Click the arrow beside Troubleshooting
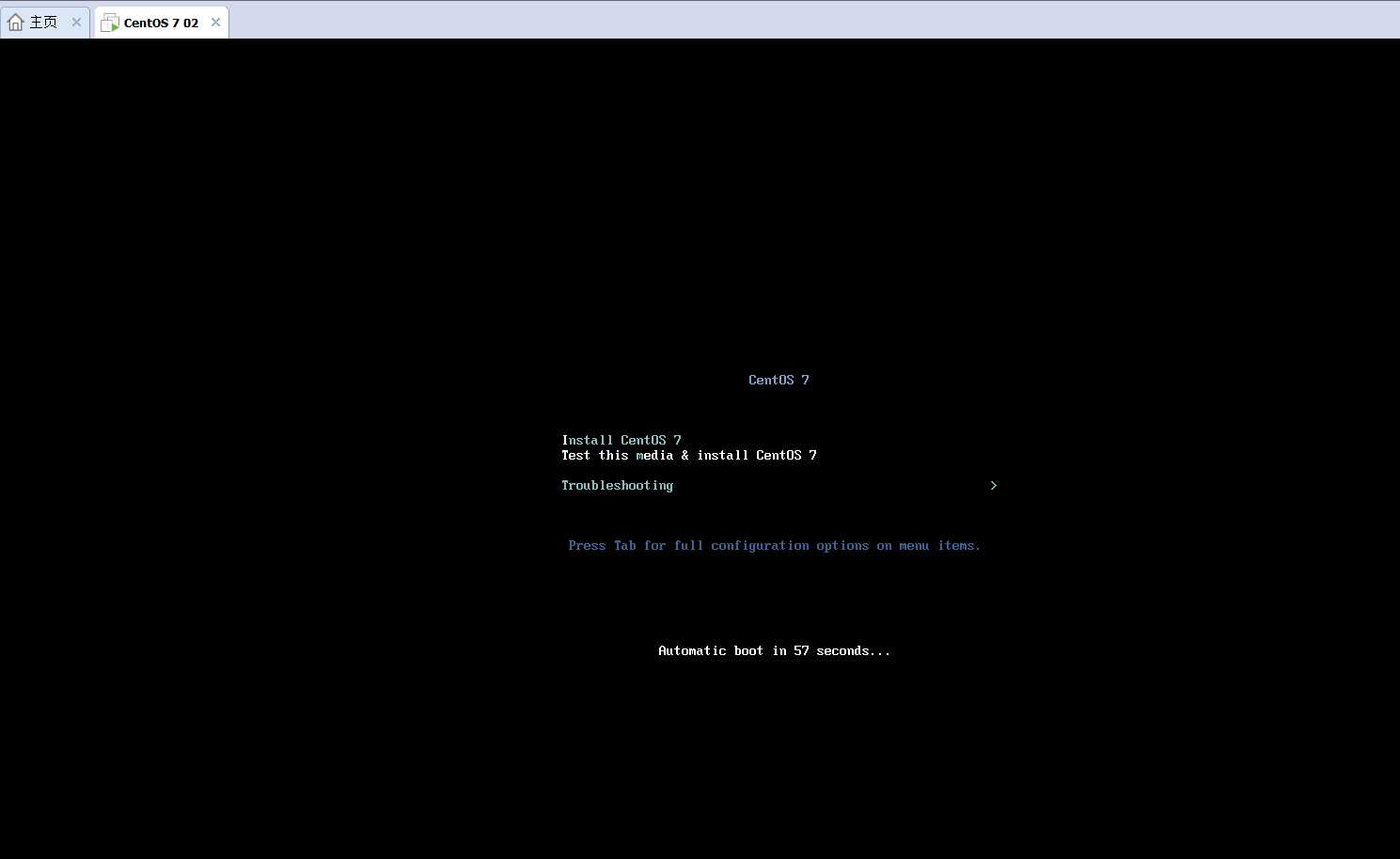Image resolution: width=1400 pixels, height=859 pixels. (993, 486)
